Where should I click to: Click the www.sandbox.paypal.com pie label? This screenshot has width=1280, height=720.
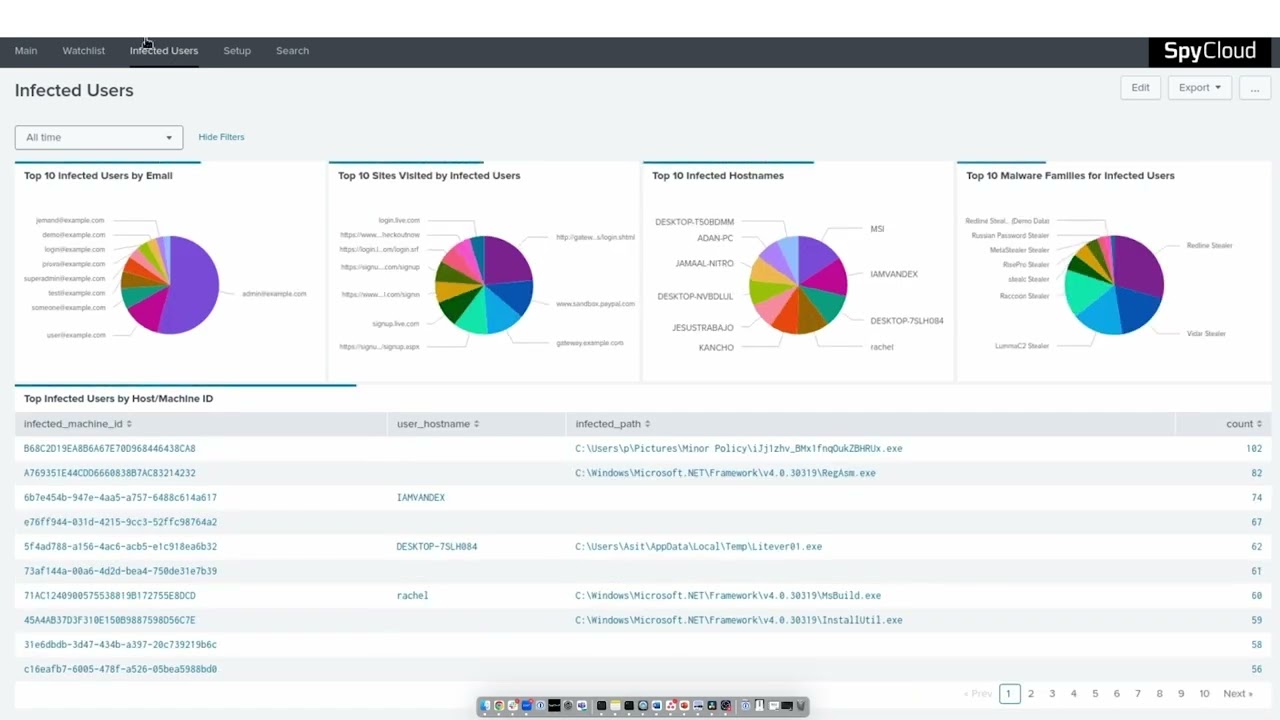pyautogui.click(x=595, y=304)
